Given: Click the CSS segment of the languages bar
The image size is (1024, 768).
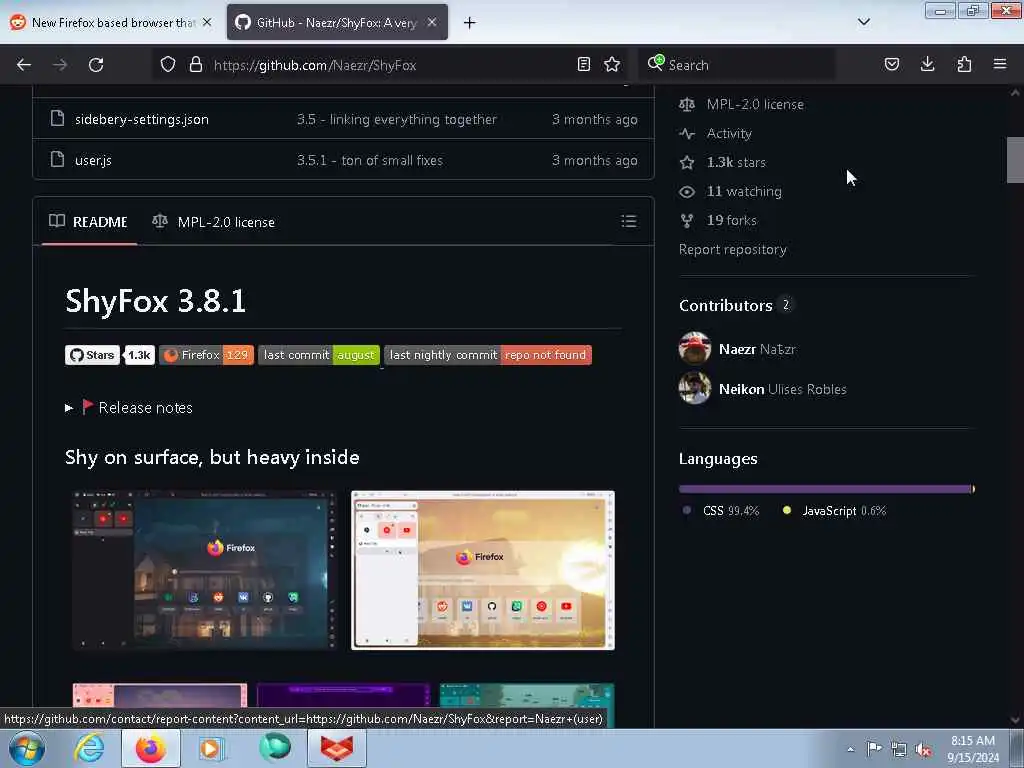Looking at the screenshot, I should [x=825, y=488].
